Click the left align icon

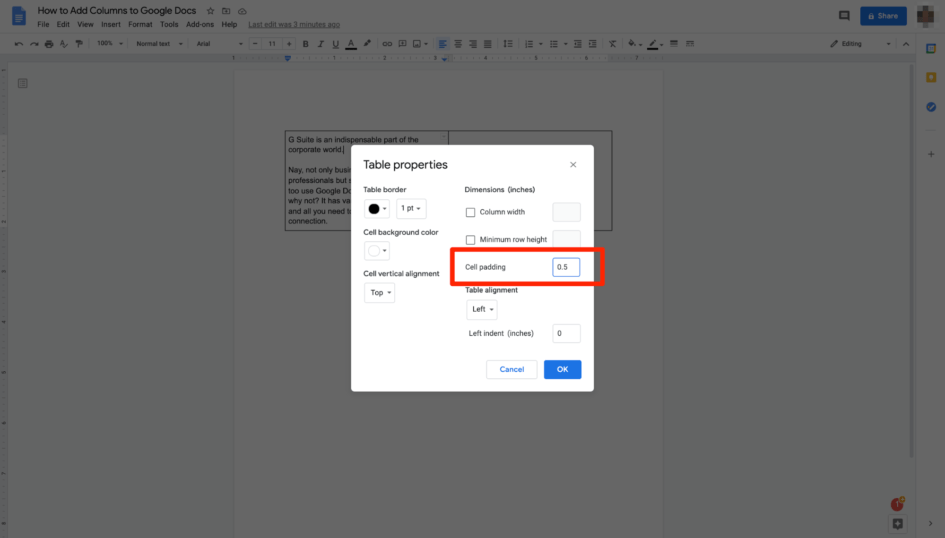pyautogui.click(x=442, y=44)
